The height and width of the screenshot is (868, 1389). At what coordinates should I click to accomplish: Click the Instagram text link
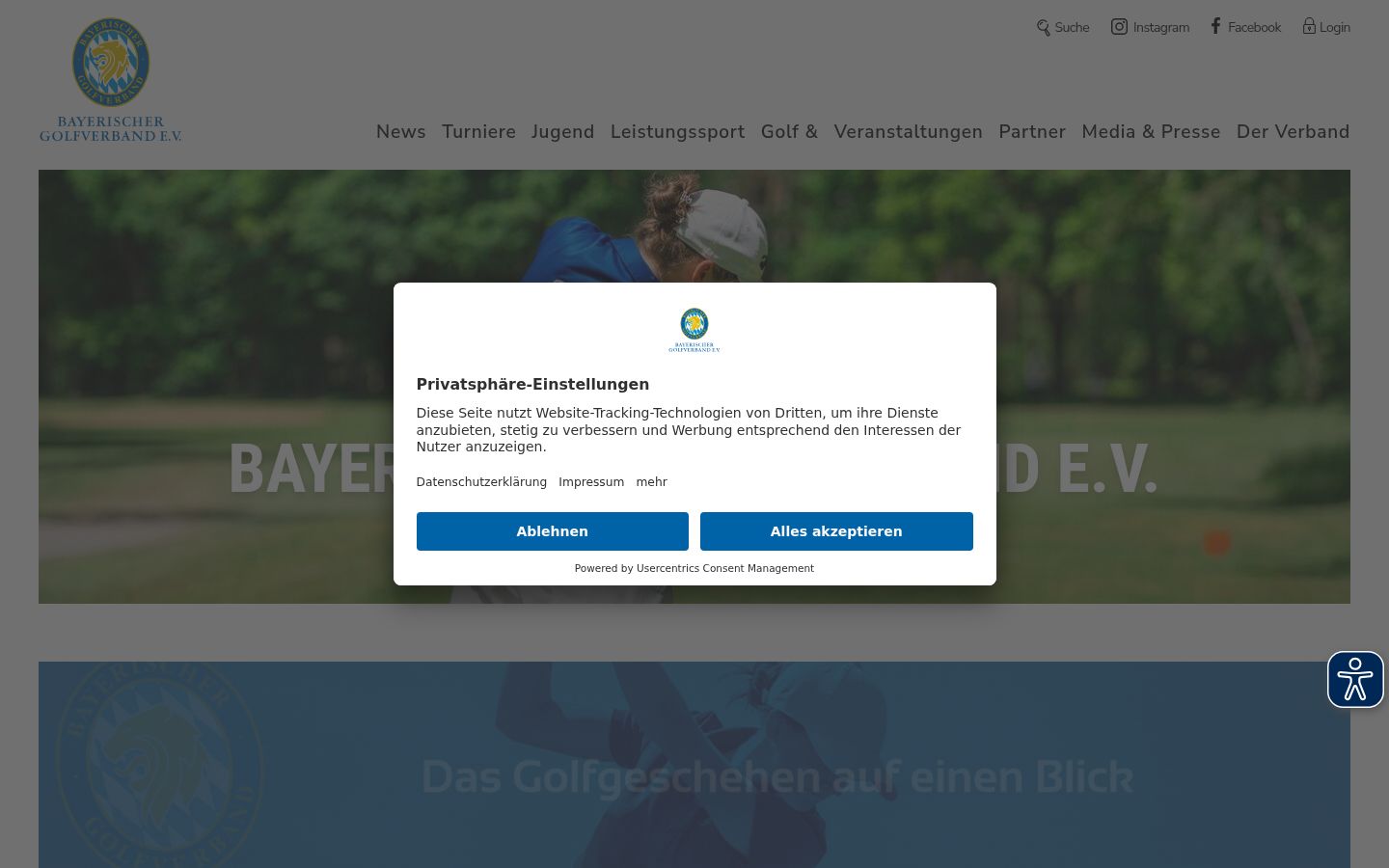(1161, 28)
